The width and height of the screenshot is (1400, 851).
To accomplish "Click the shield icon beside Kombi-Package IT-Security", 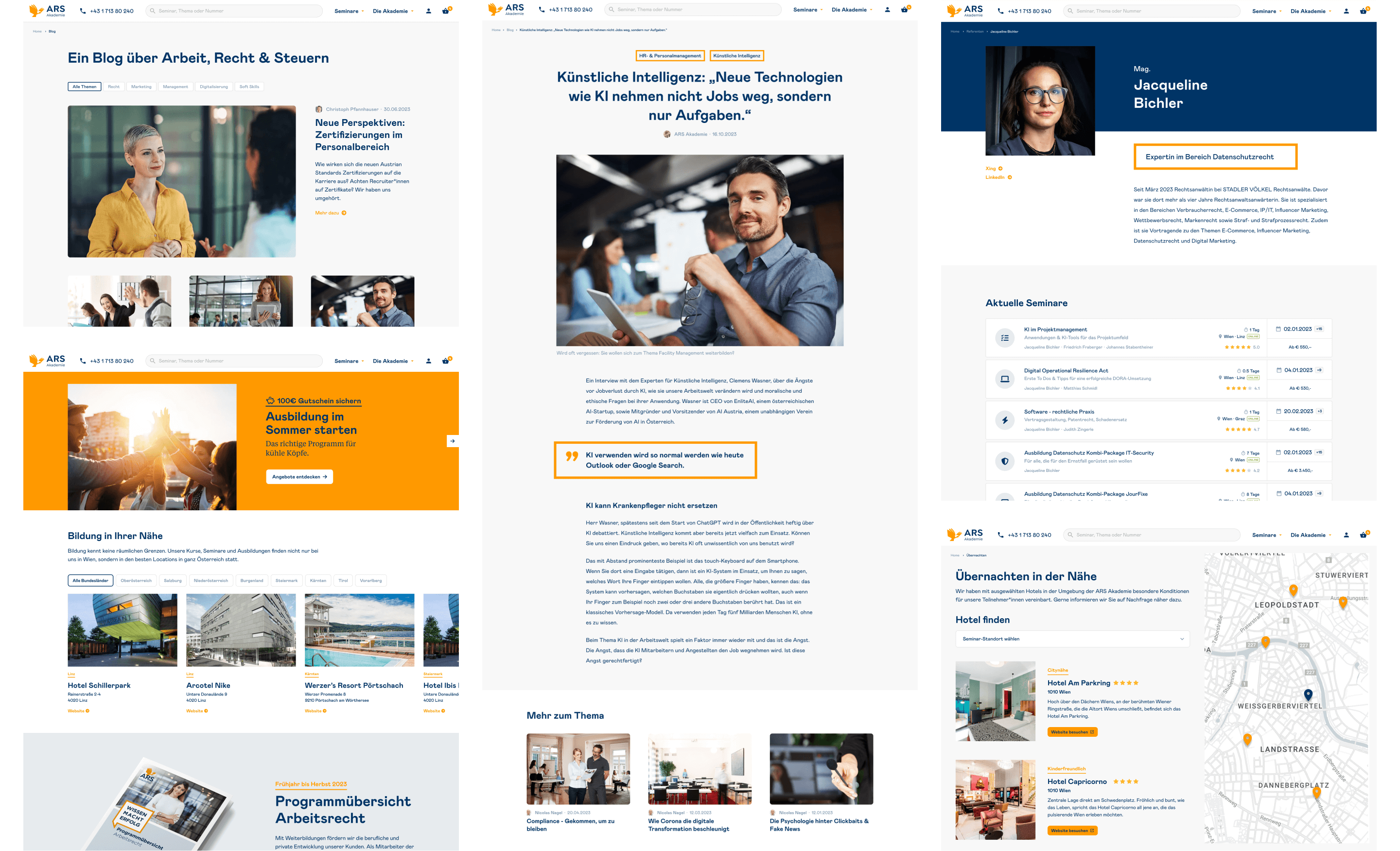I will coord(1004,461).
